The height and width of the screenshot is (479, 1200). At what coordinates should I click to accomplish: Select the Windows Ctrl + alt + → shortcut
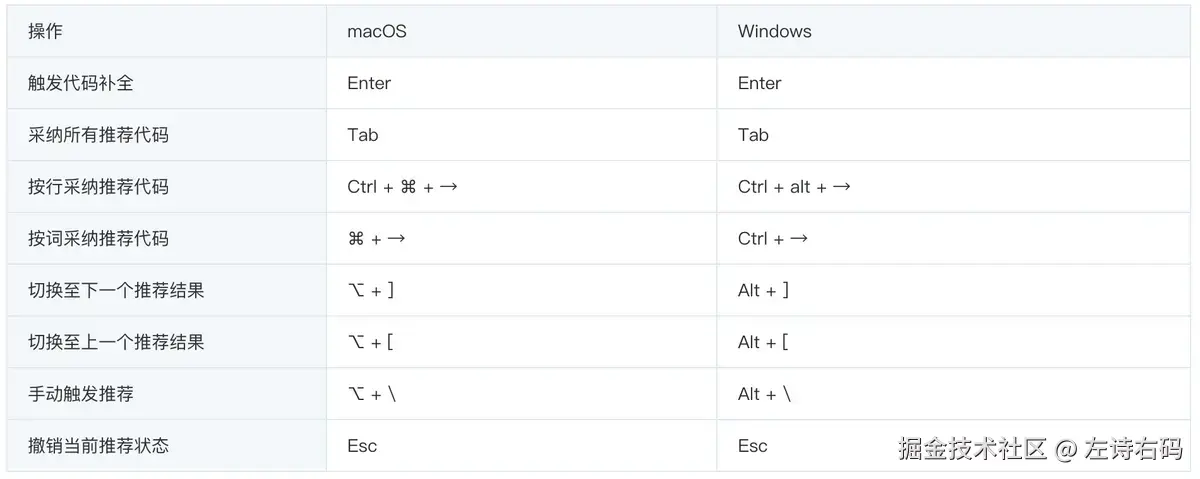click(794, 187)
